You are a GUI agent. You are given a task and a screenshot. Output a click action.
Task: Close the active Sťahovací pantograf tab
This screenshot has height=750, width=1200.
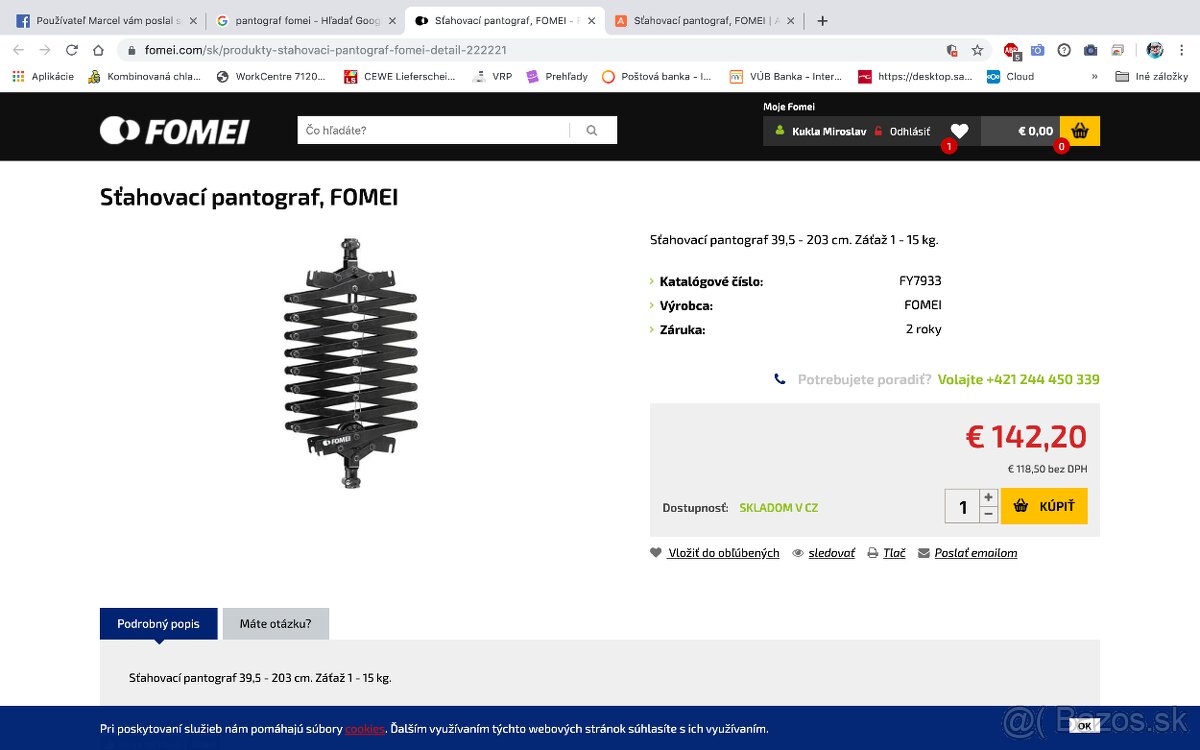click(592, 20)
